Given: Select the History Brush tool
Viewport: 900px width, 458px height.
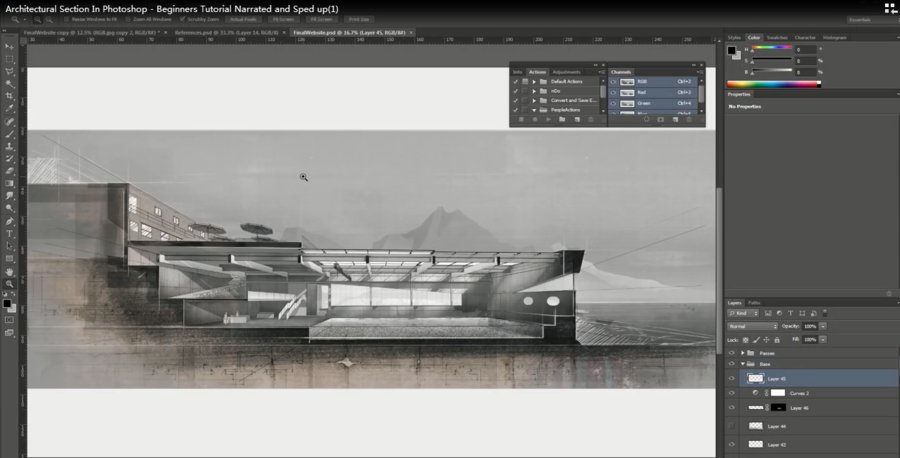Looking at the screenshot, I should [x=9, y=159].
